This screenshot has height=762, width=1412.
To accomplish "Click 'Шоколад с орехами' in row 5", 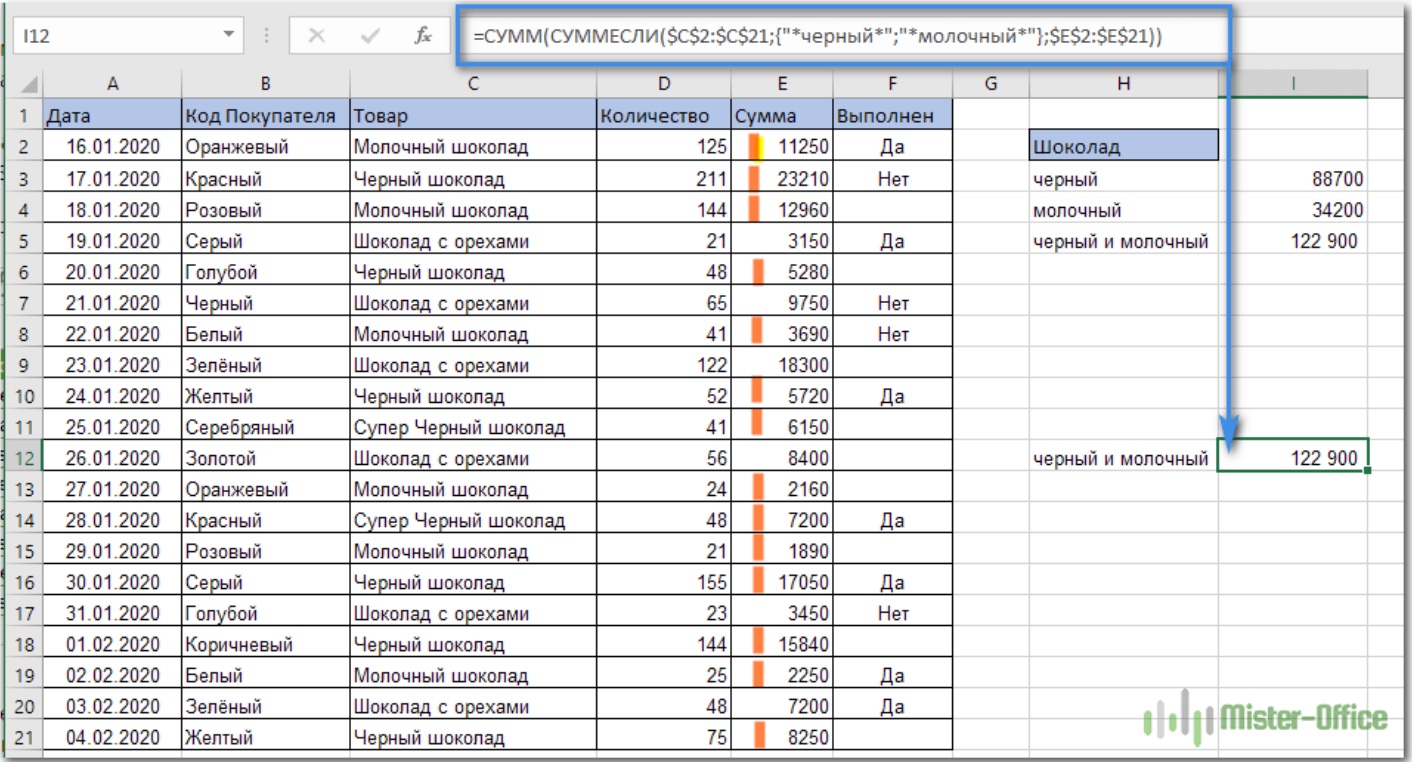I will coord(473,241).
